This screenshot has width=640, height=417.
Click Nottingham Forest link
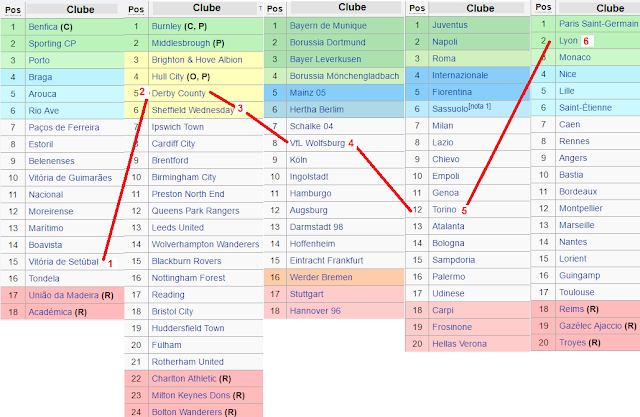[x=189, y=278]
